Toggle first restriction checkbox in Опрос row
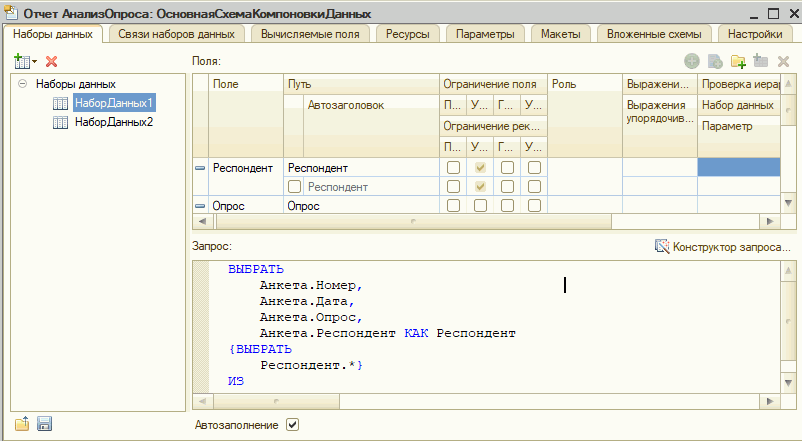802x441 pixels. [x=453, y=206]
